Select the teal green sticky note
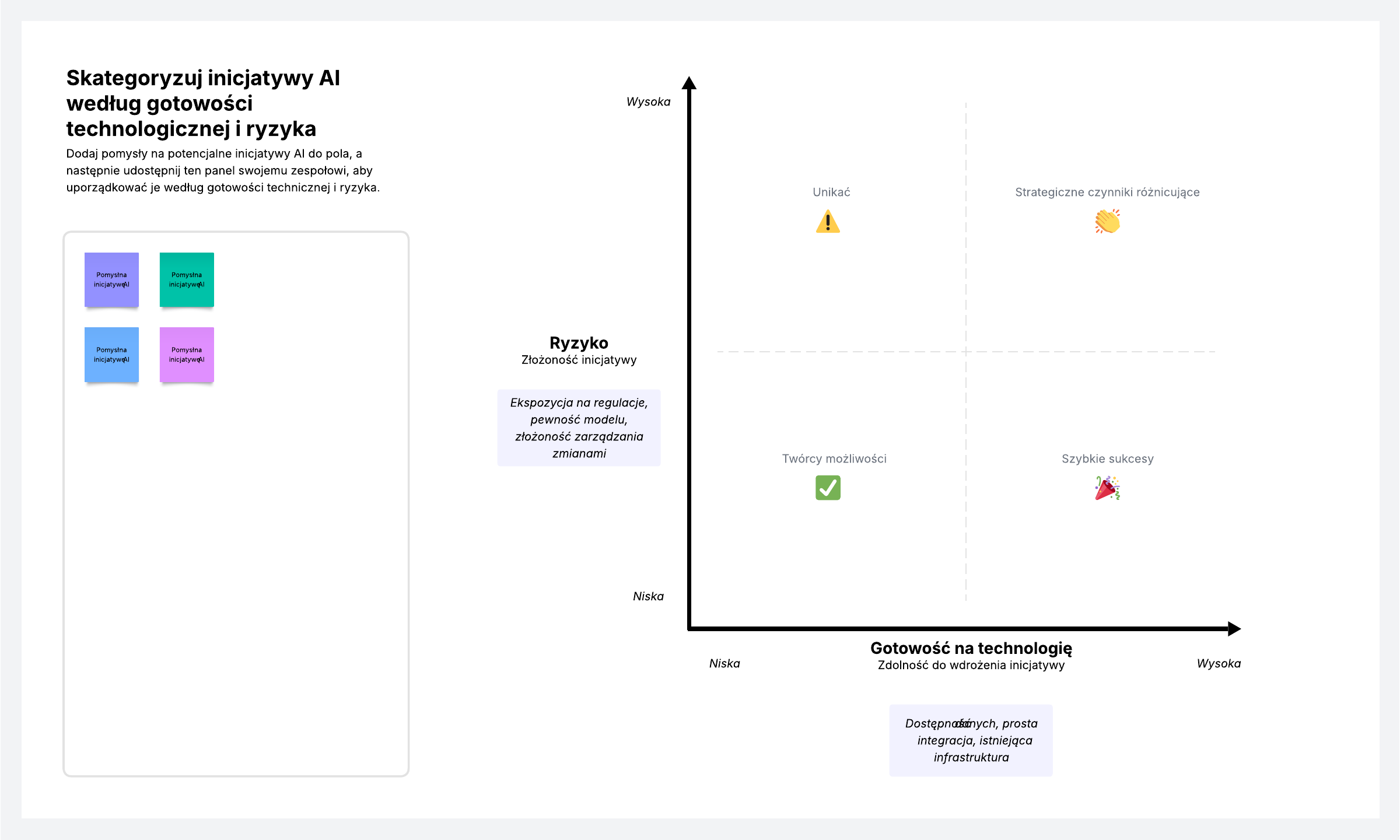This screenshot has height=840, width=1400. [x=187, y=279]
